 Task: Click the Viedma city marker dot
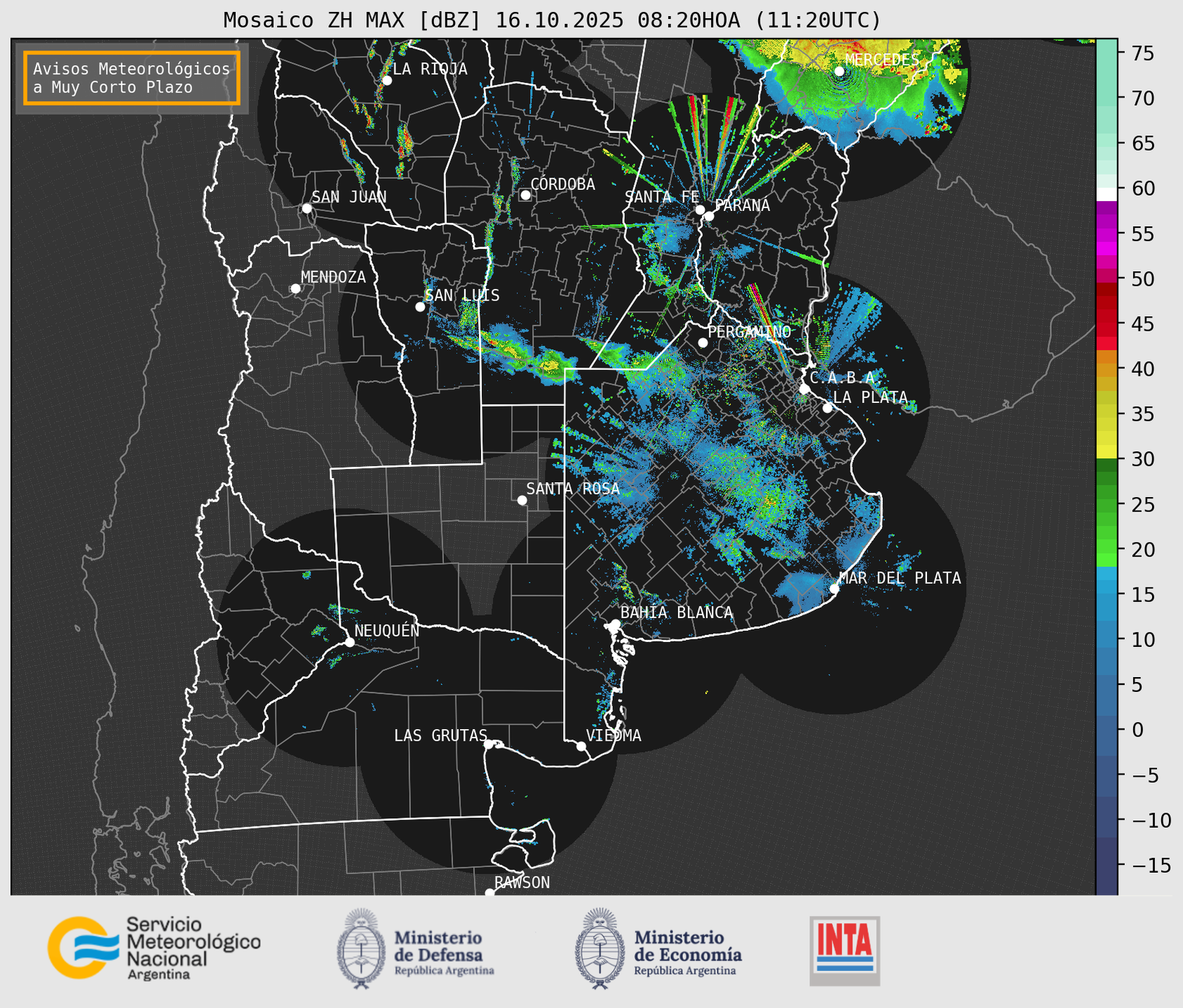581,746
